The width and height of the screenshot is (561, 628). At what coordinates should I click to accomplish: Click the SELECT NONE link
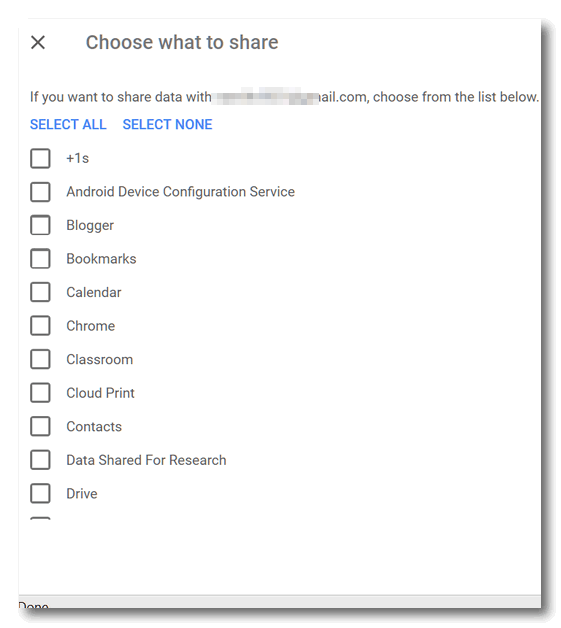point(167,125)
